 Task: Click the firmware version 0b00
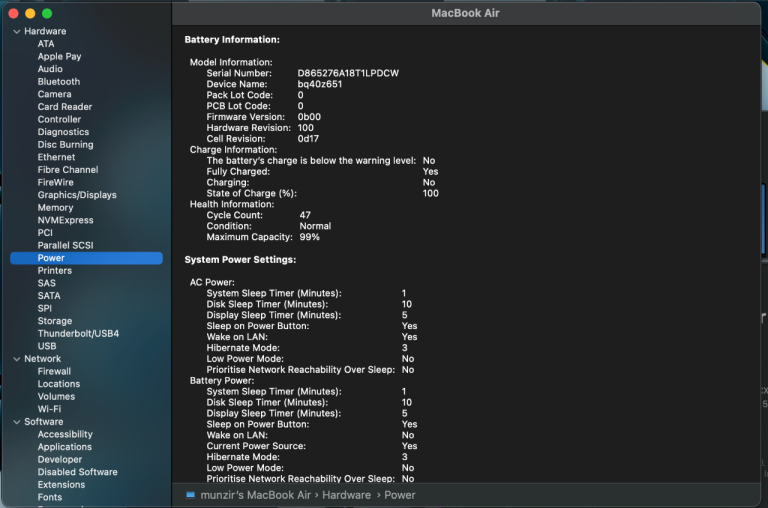(x=309, y=117)
